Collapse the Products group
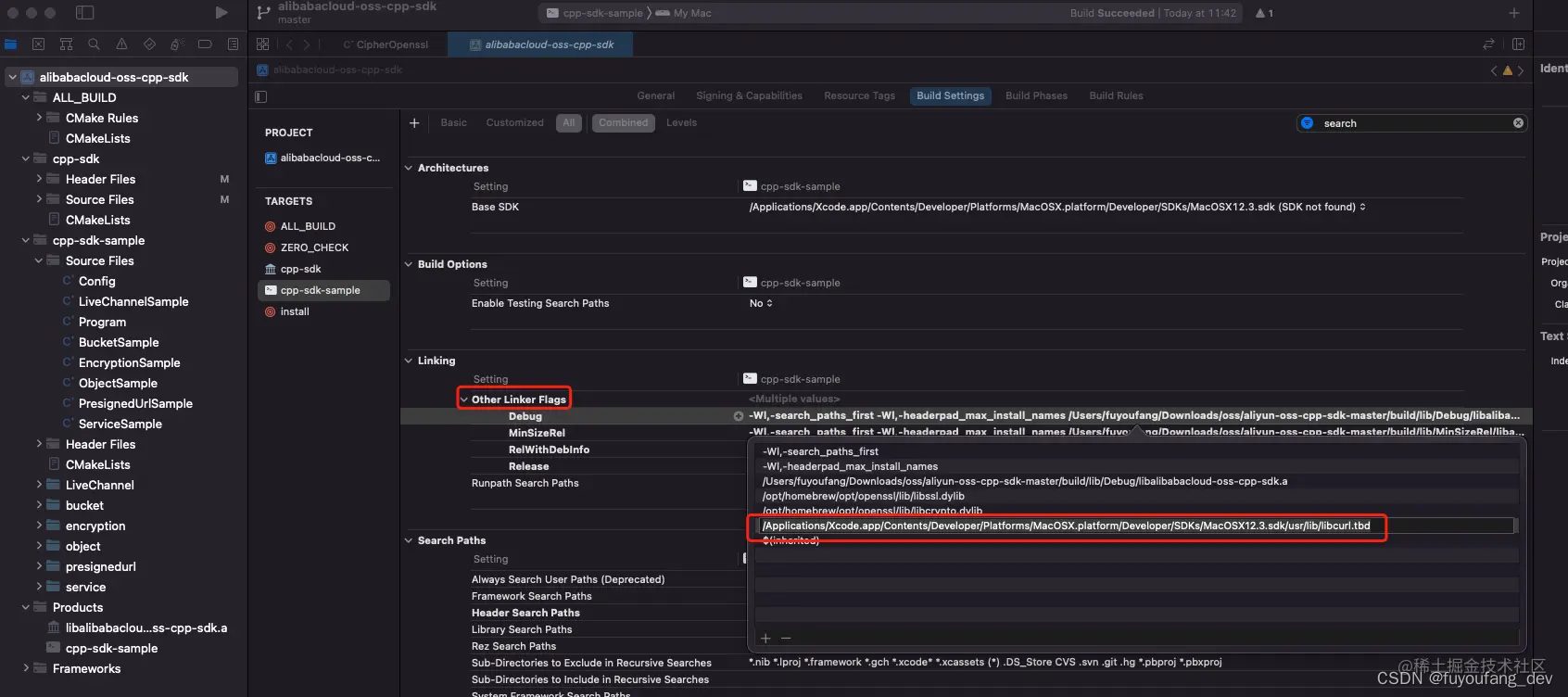This screenshot has width=1568, height=697. [x=26, y=607]
